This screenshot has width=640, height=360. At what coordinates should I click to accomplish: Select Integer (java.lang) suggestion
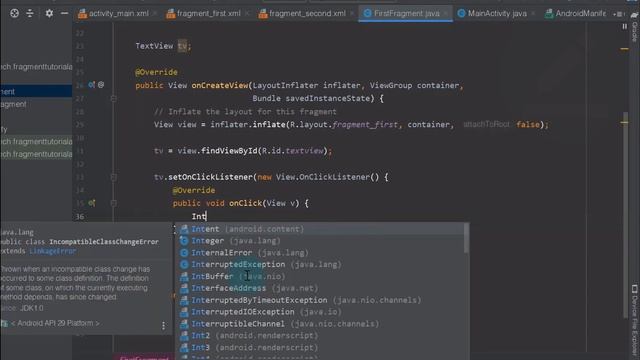click(320, 241)
